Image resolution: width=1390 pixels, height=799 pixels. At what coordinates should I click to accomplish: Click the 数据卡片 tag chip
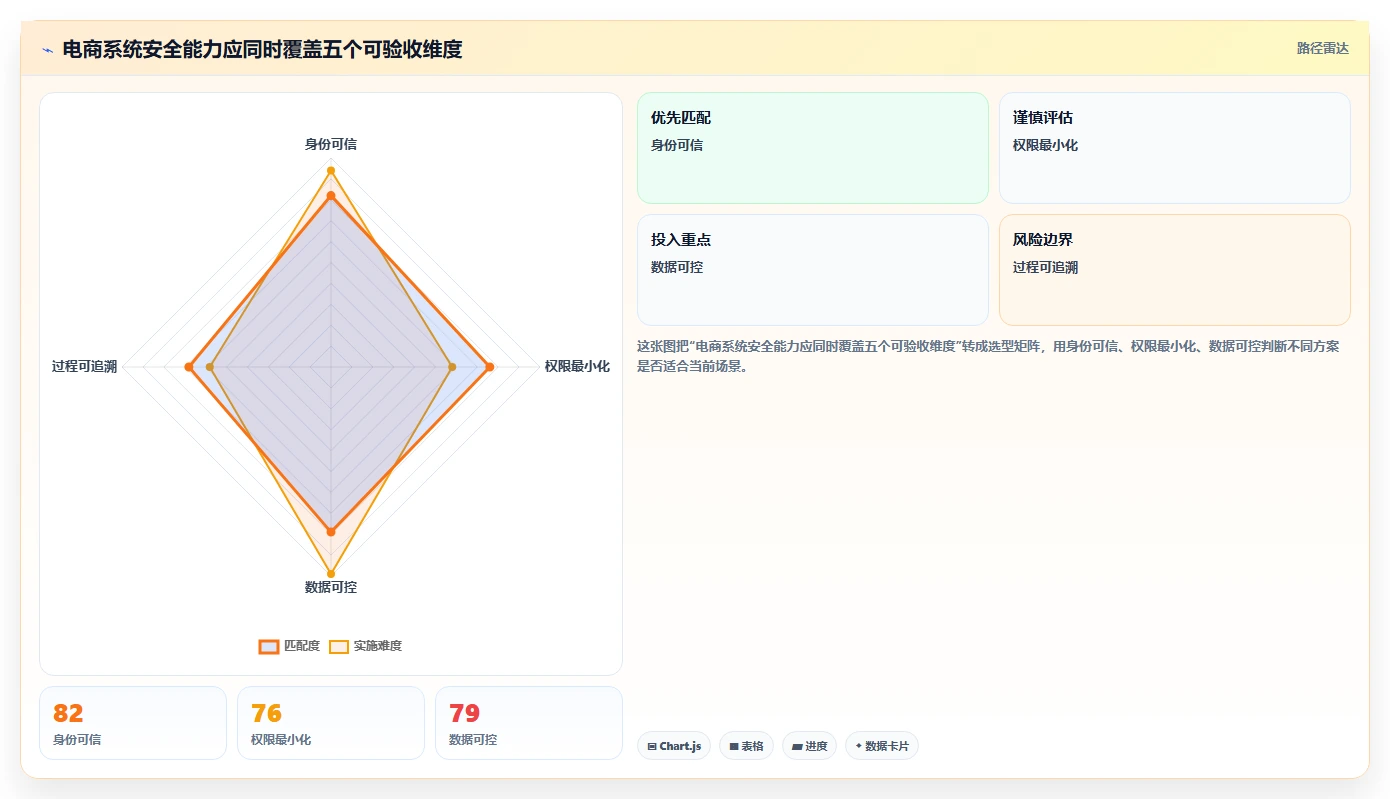(882, 746)
